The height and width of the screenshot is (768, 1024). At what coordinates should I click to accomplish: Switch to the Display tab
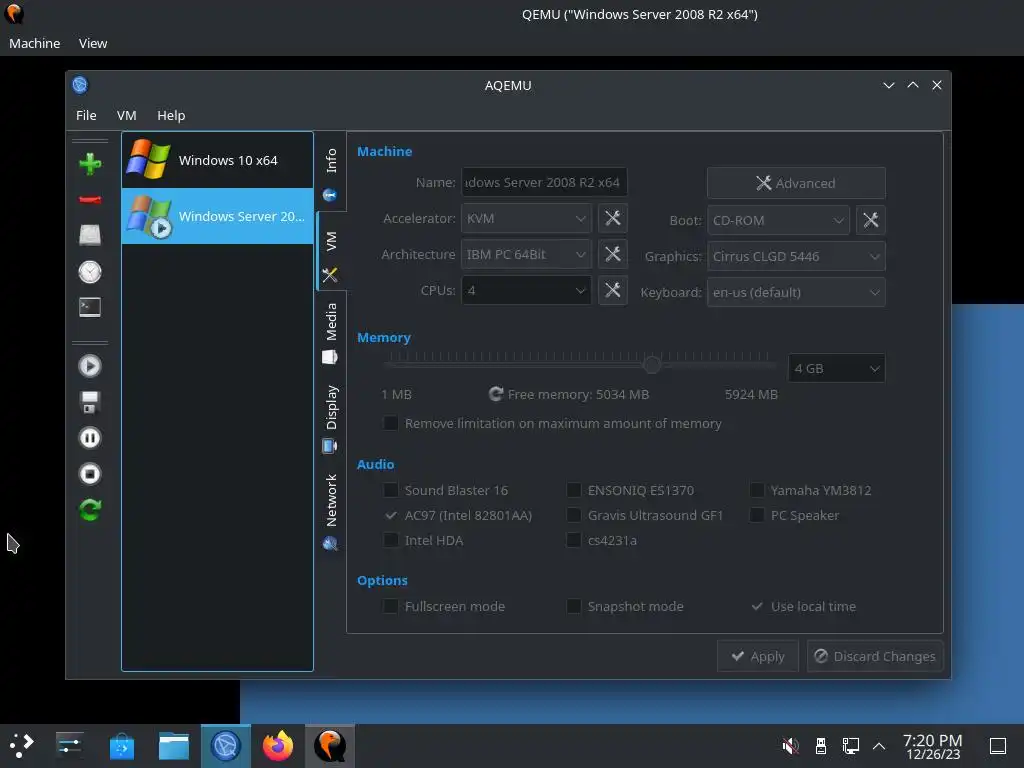pos(331,418)
